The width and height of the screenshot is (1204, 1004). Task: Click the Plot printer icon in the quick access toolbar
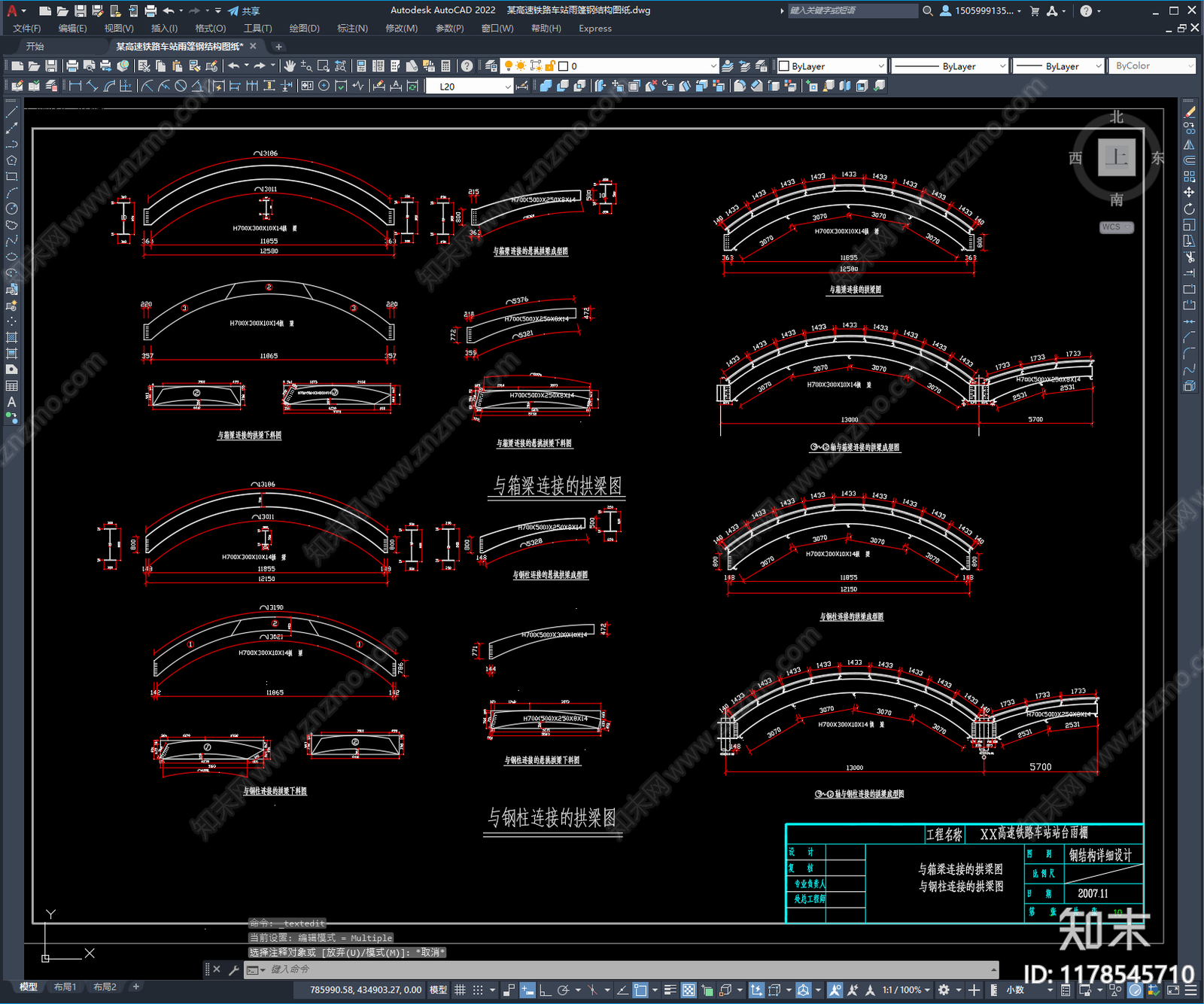tap(150, 11)
